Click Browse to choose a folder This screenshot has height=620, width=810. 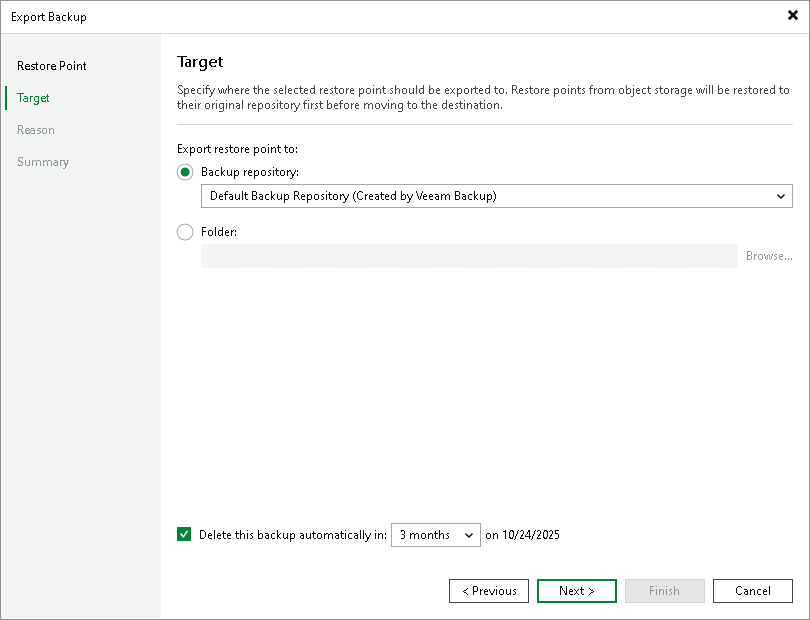tap(768, 256)
